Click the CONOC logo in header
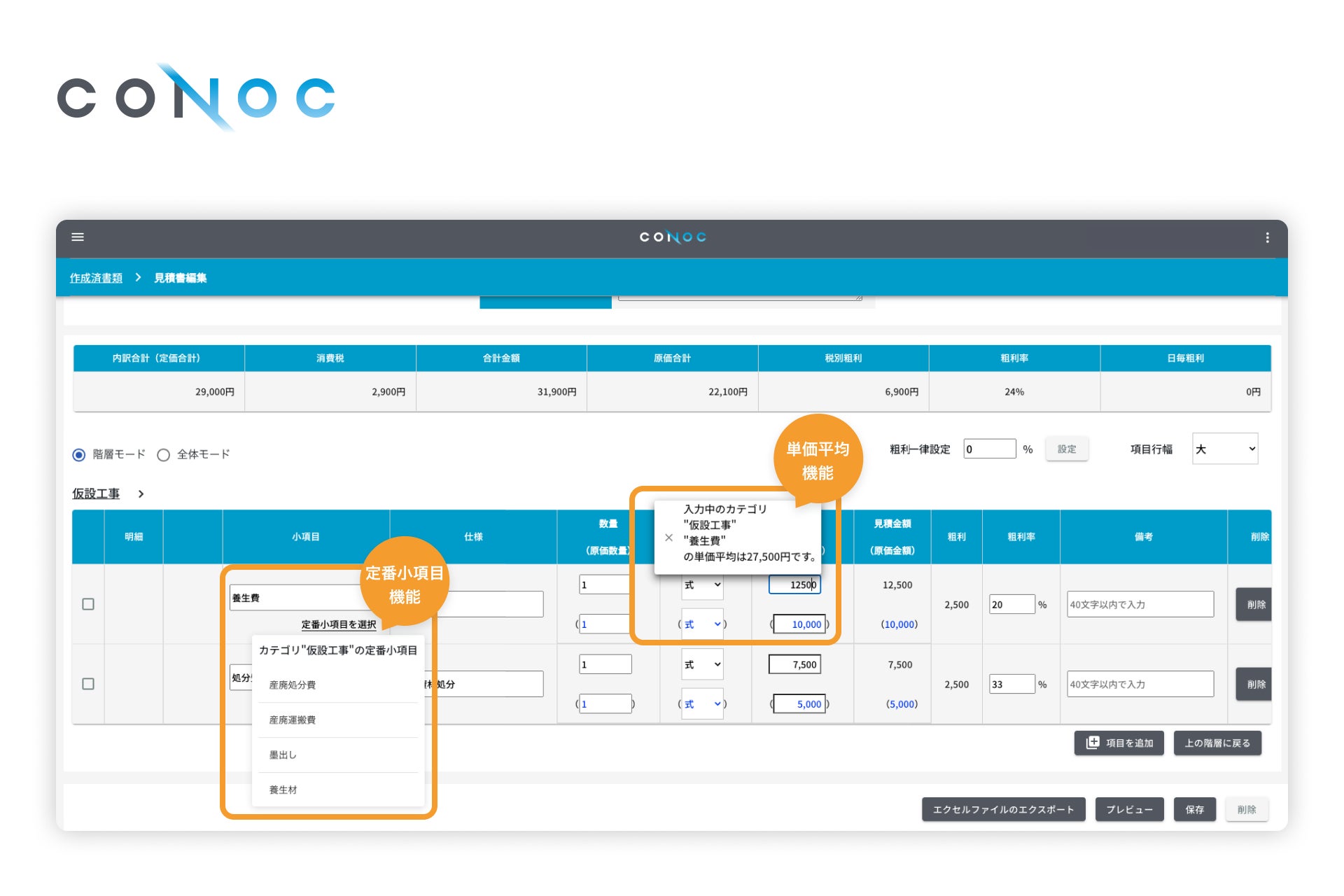This screenshot has width=1344, height=896. click(x=672, y=237)
